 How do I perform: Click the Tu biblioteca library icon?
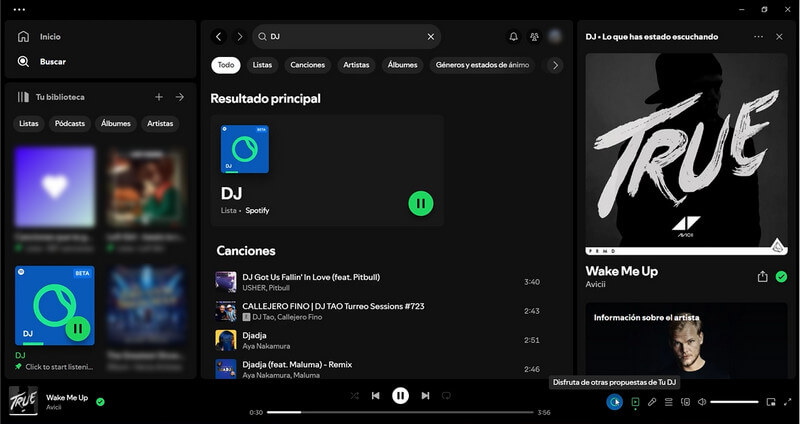[x=23, y=97]
